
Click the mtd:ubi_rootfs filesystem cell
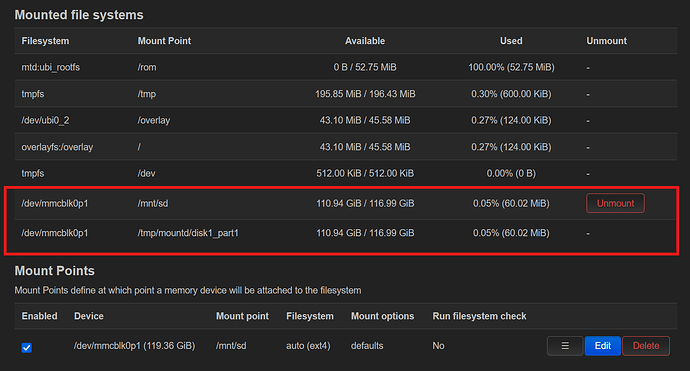[51, 67]
